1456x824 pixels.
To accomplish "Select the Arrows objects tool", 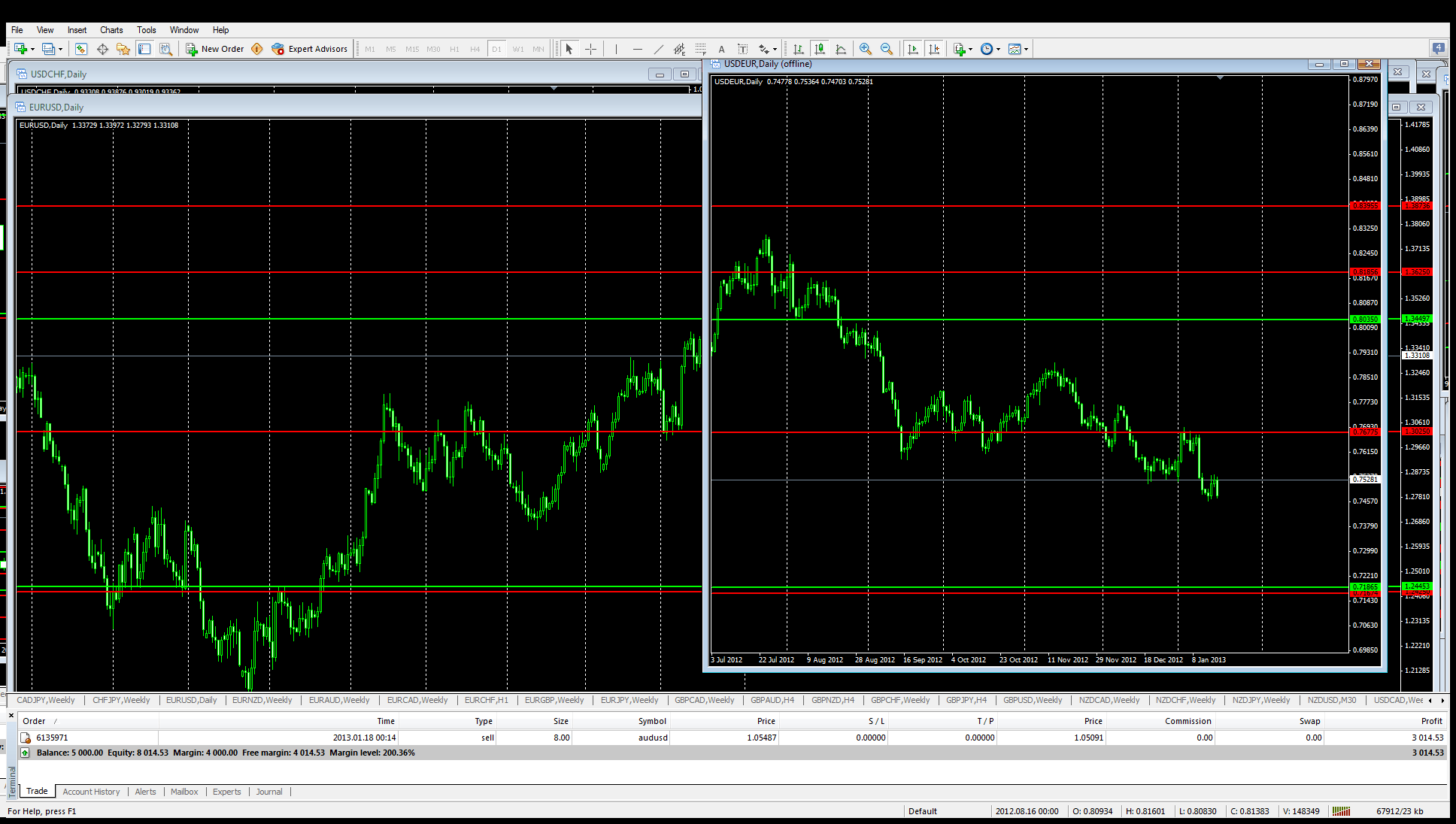I will coord(764,49).
